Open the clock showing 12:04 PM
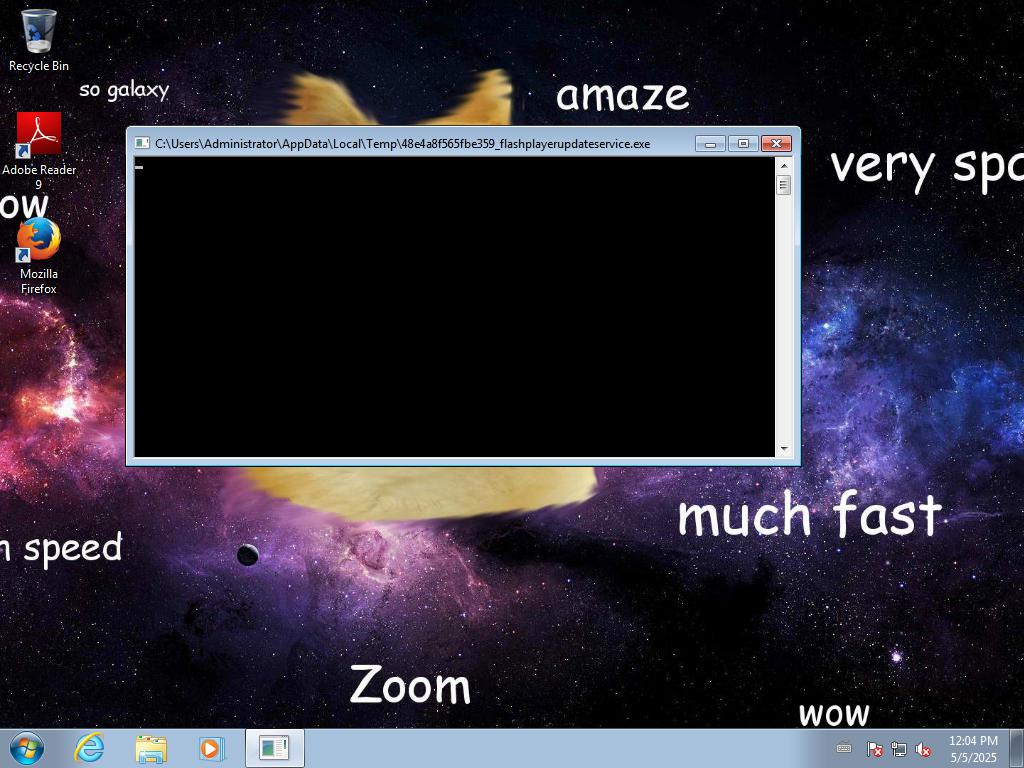Screen dimensions: 1024x768 pos(973,748)
